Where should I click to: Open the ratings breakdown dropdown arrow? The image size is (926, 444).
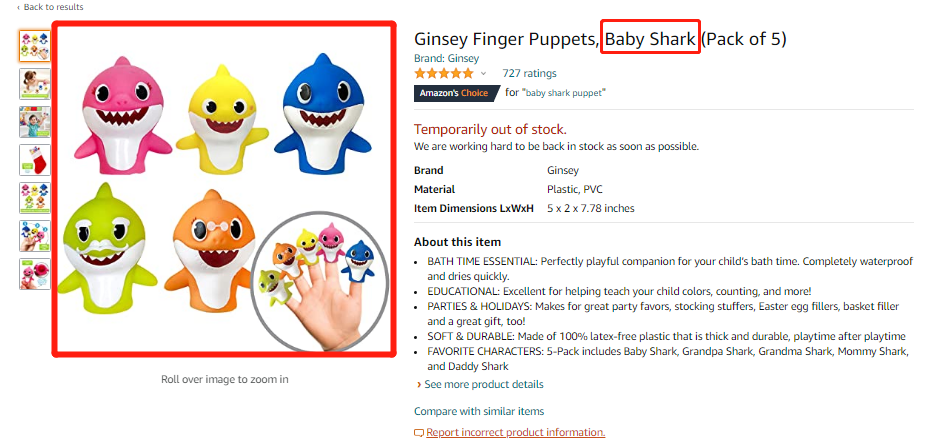(x=483, y=74)
